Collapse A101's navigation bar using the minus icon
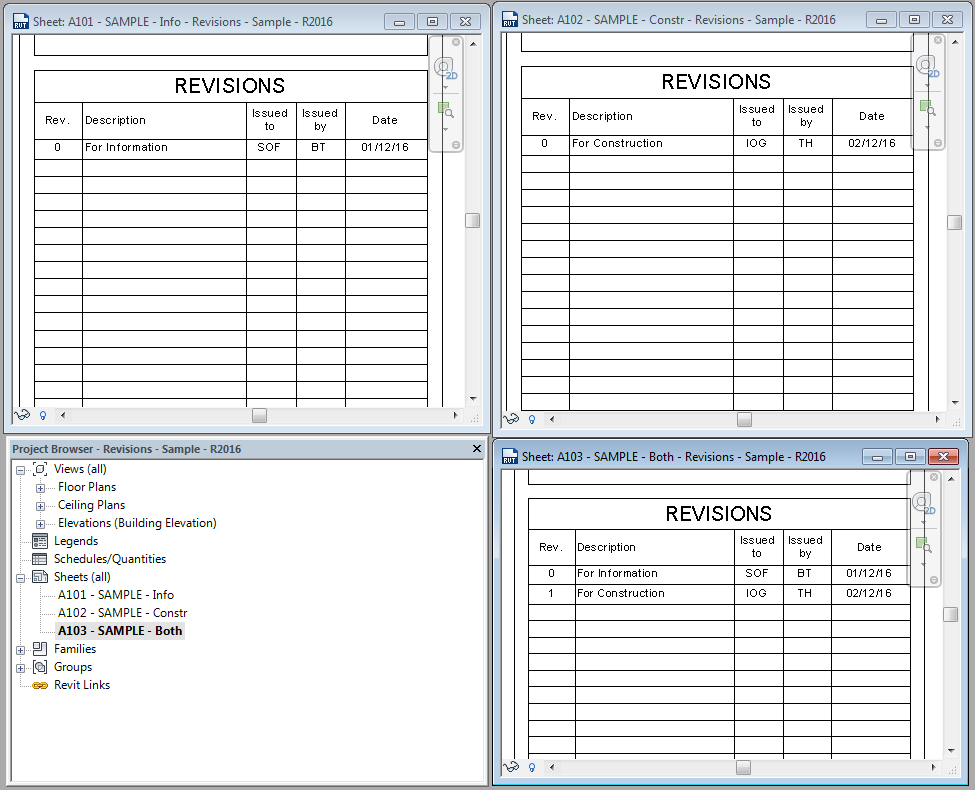975x790 pixels. (456, 144)
